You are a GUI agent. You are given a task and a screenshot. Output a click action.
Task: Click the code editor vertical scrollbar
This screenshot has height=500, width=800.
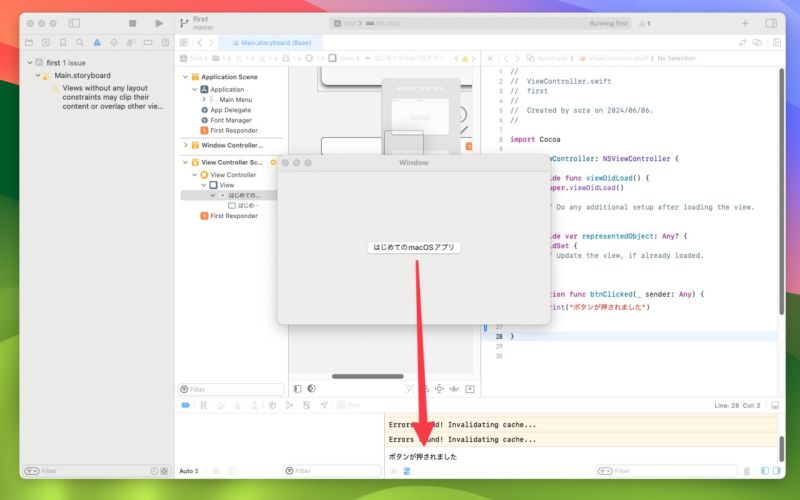tap(782, 191)
